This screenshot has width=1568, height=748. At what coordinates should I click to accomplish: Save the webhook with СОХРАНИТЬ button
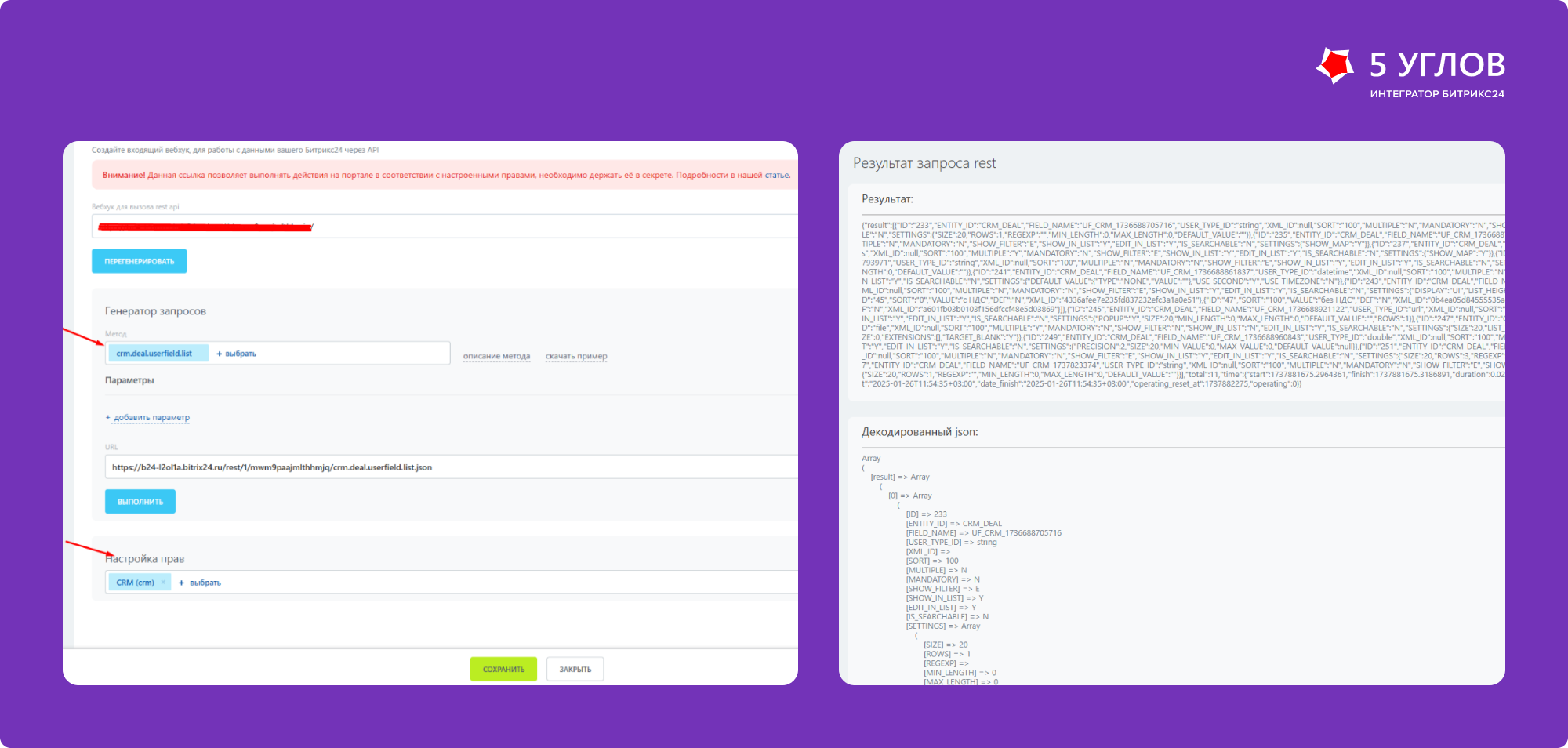click(503, 669)
